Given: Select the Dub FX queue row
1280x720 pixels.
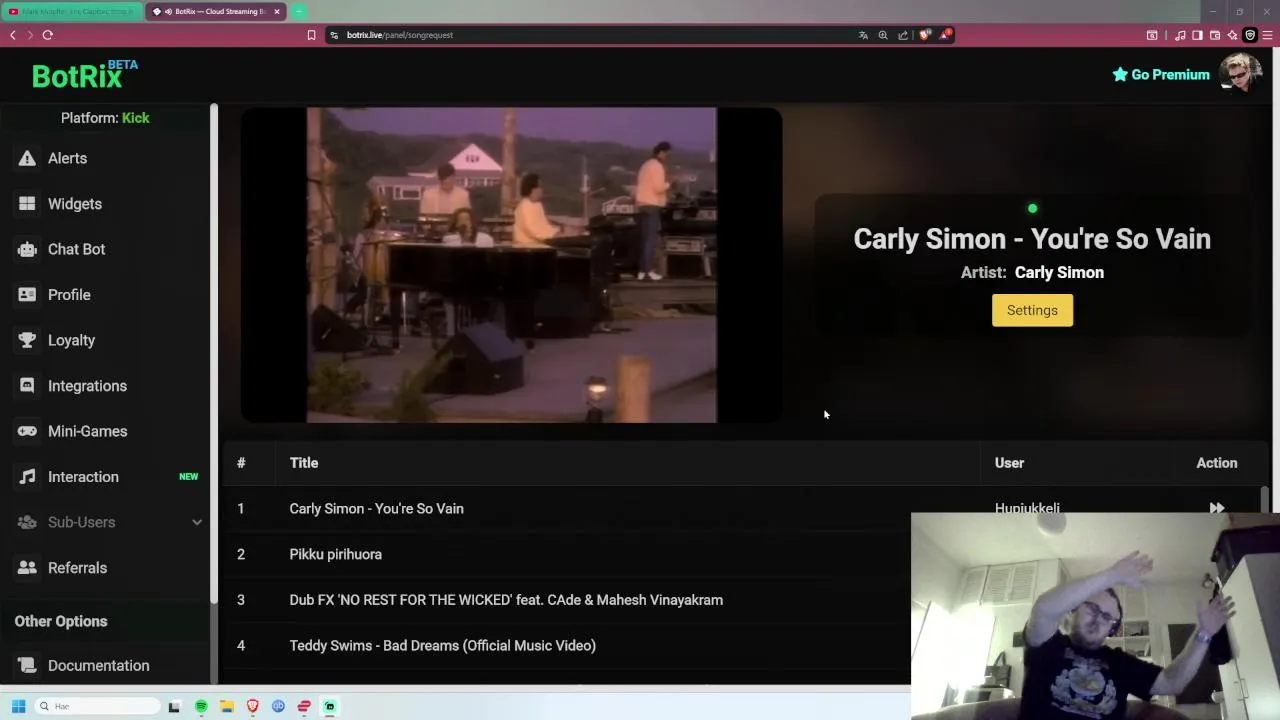Looking at the screenshot, I should click(567, 600).
